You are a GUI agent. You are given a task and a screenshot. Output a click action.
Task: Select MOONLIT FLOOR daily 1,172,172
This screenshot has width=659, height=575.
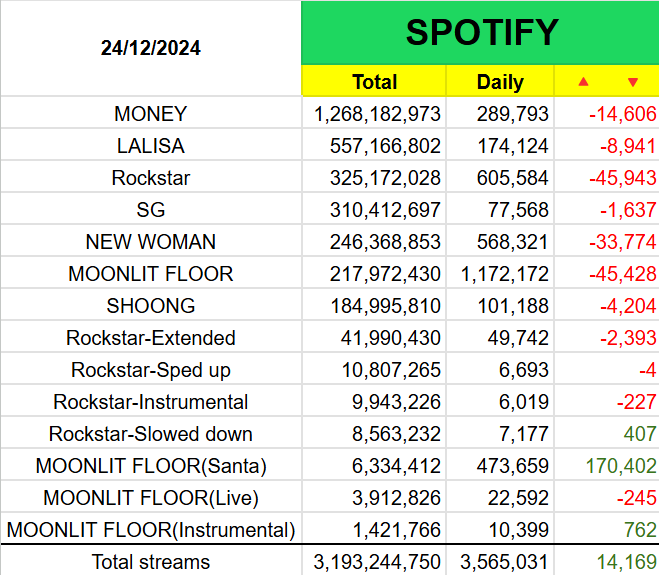[x=500, y=273]
